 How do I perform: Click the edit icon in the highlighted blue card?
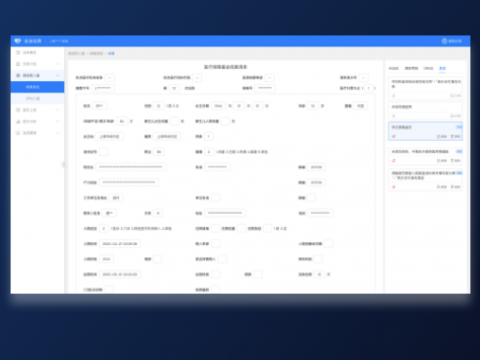(439, 137)
